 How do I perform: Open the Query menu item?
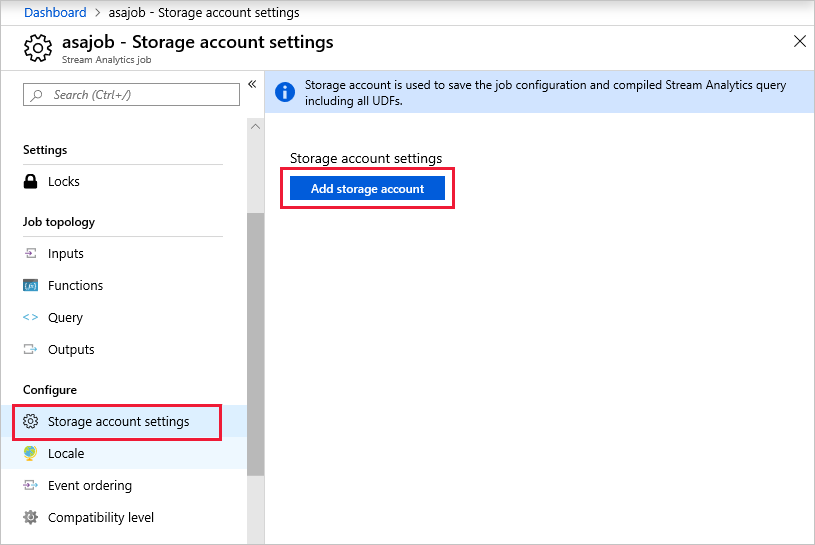tap(65, 318)
